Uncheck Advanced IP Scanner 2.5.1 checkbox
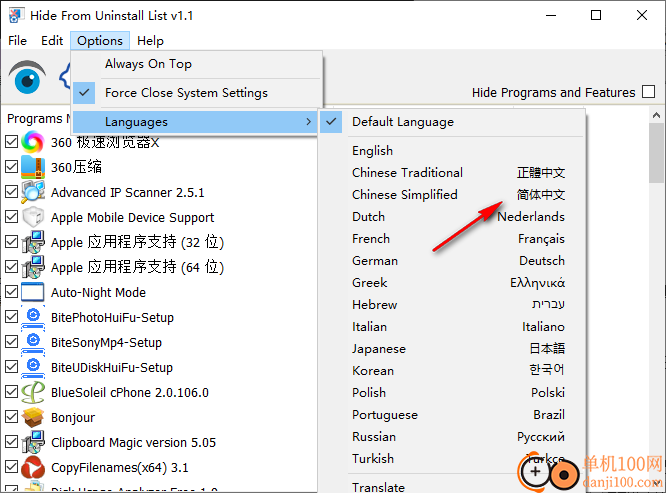 (x=11, y=192)
